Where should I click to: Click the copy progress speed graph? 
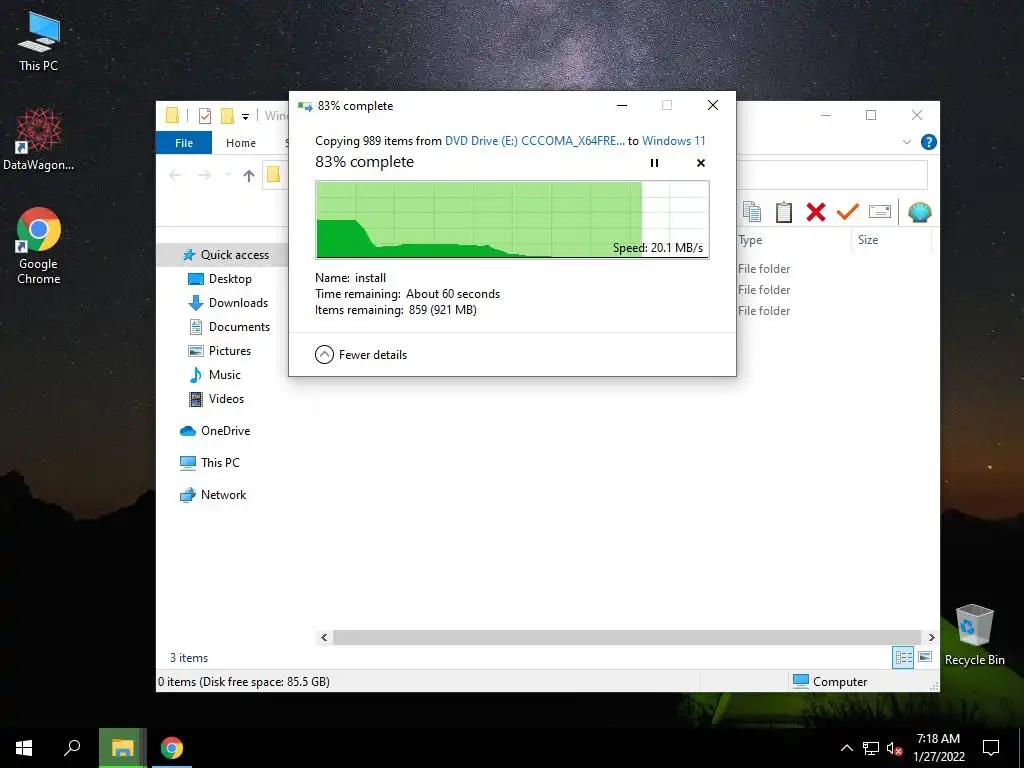512,220
